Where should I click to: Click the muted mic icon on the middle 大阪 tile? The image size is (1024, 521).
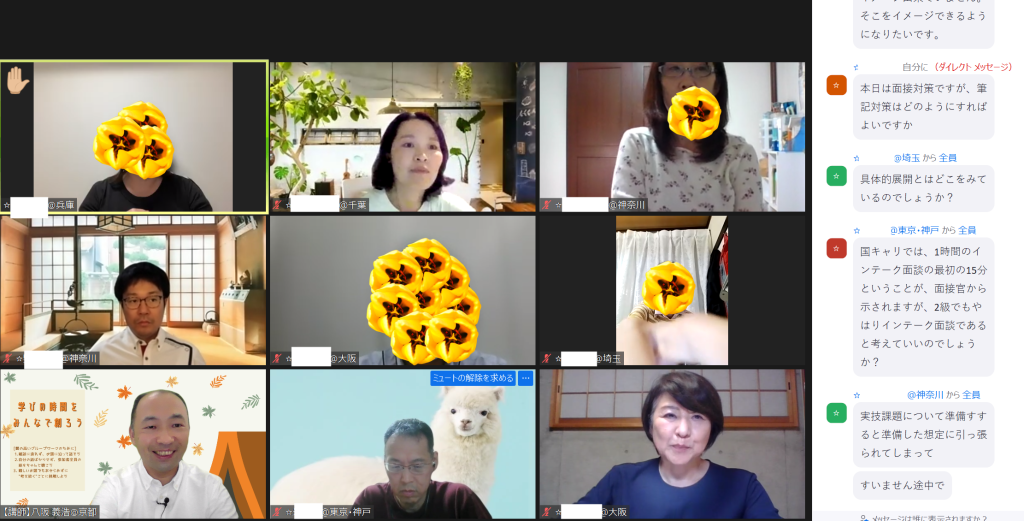pyautogui.click(x=277, y=358)
